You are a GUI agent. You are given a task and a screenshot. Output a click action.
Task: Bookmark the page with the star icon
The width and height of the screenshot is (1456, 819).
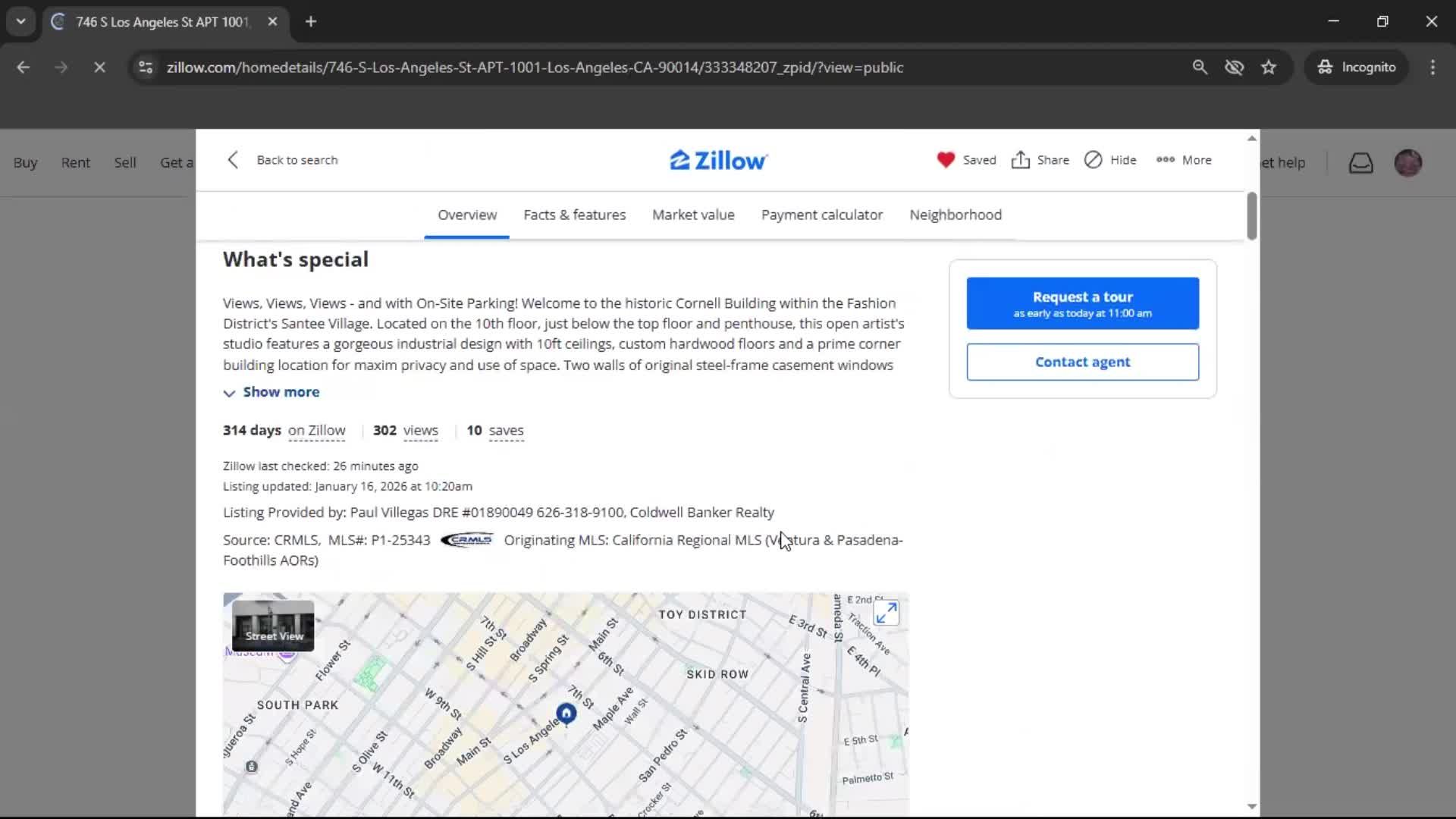point(1269,67)
